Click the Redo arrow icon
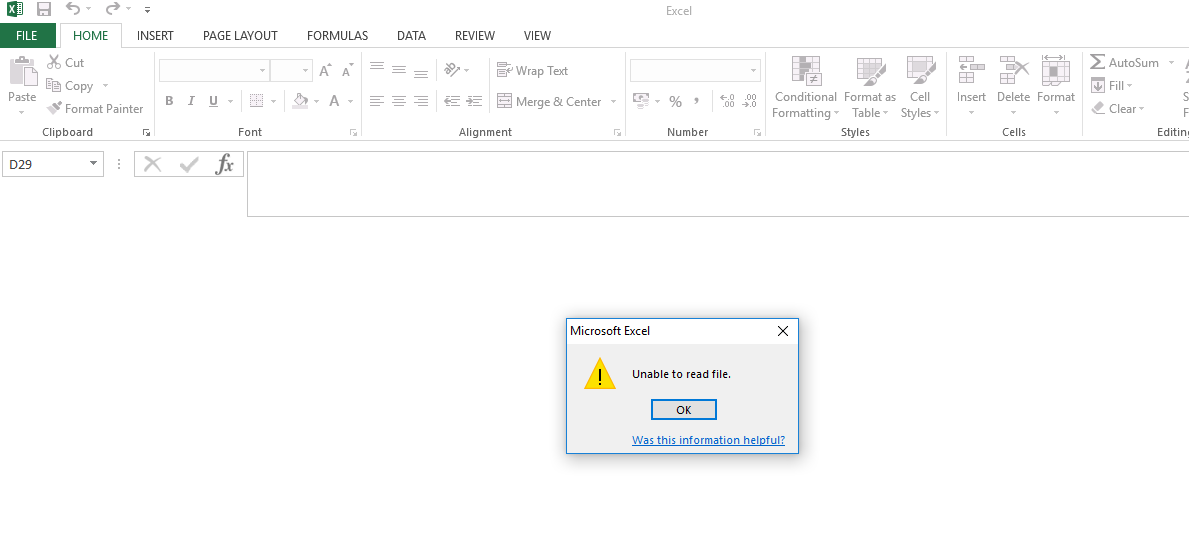 pos(112,9)
